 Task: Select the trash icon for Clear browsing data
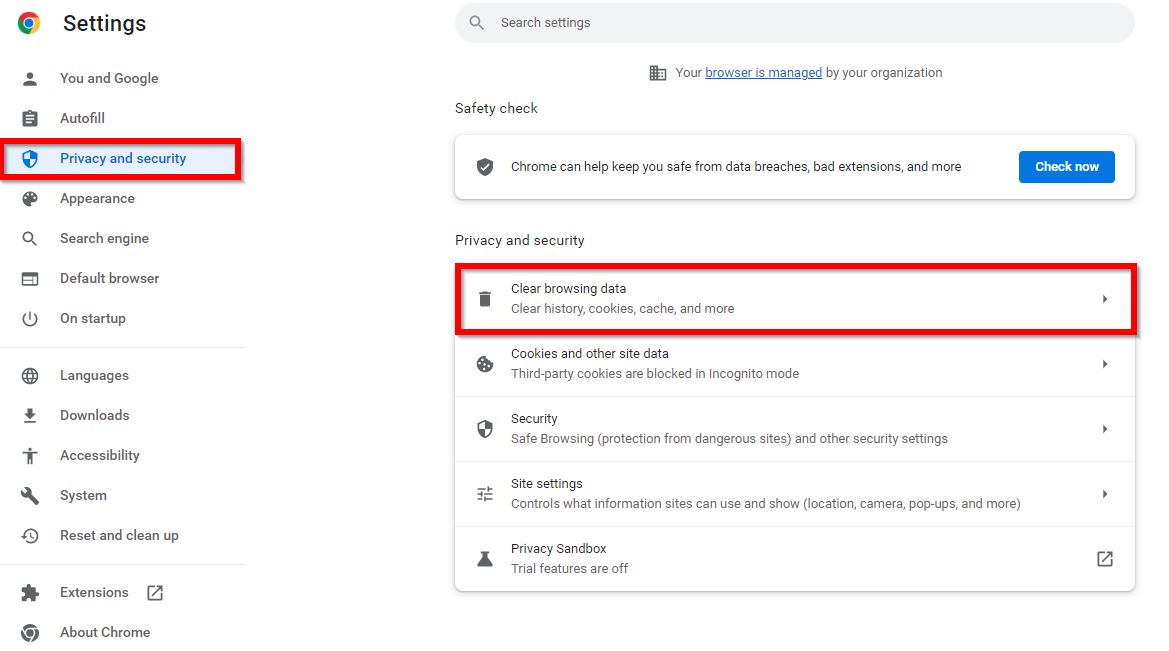tap(485, 298)
